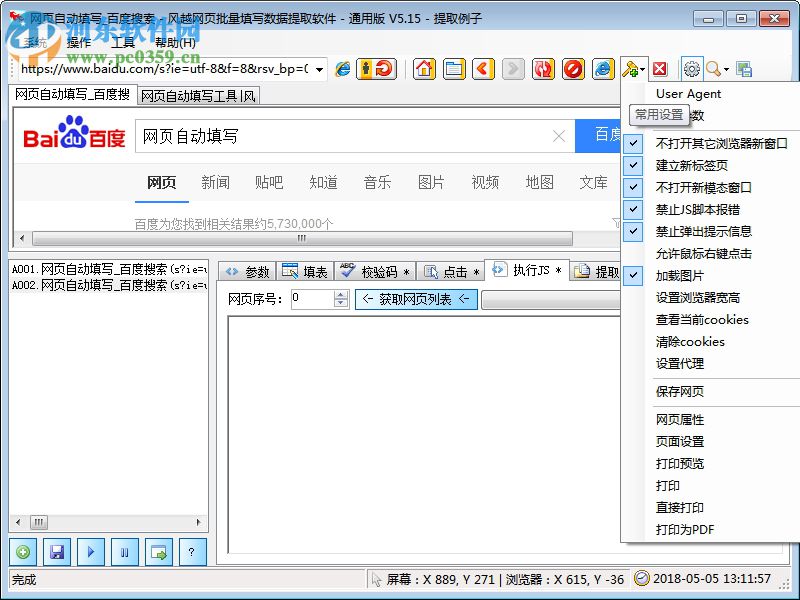Increase 网页序号 using the up stepper arrow
800x600 pixels.
click(x=340, y=293)
